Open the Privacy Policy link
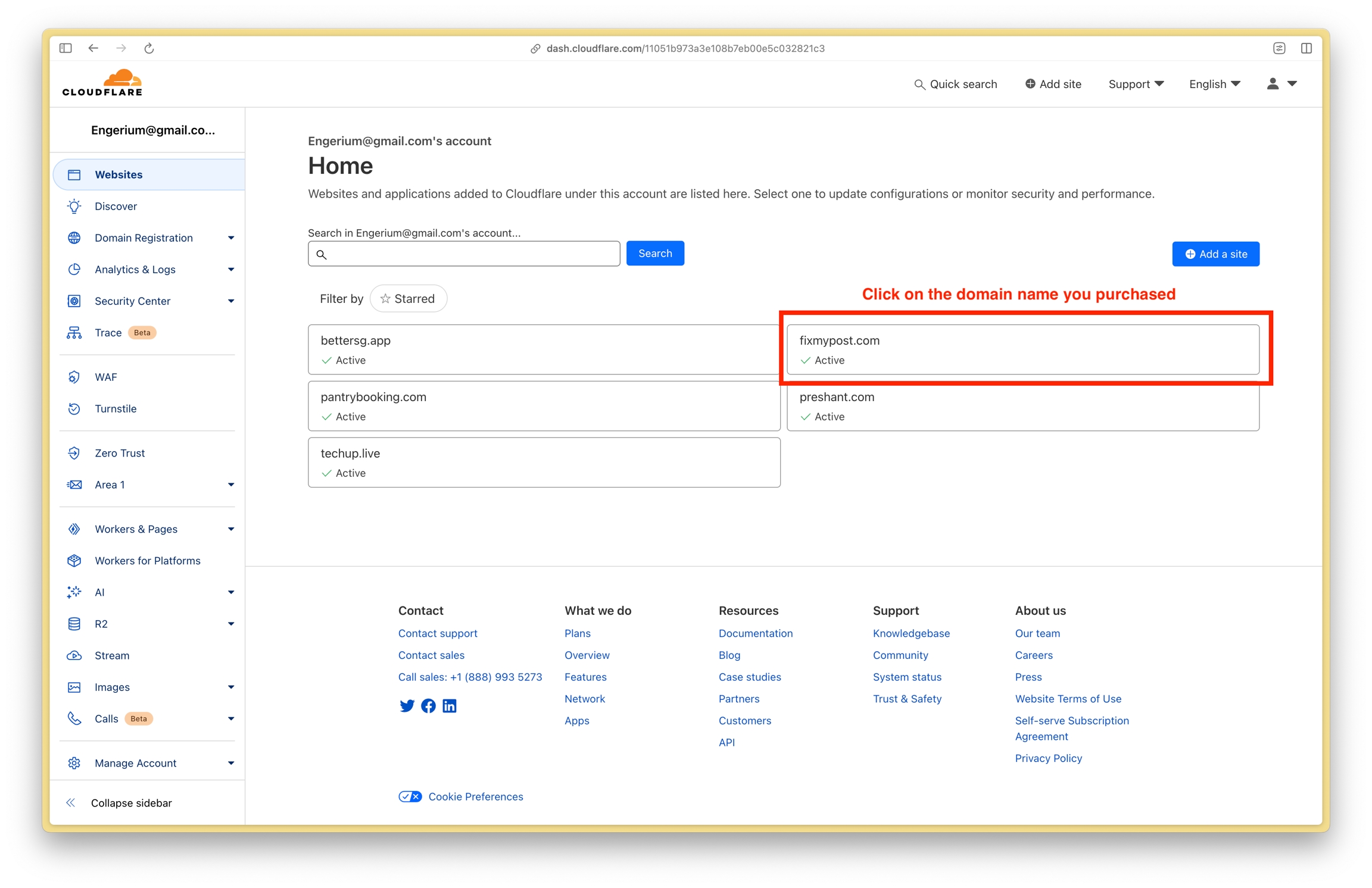 1048,758
